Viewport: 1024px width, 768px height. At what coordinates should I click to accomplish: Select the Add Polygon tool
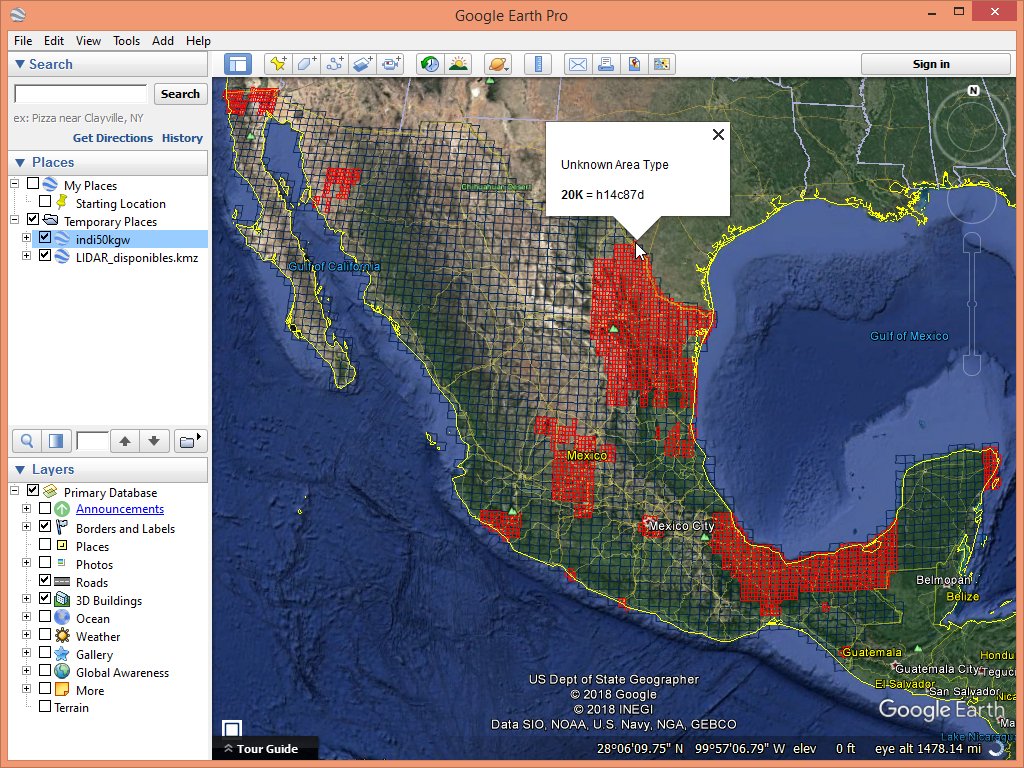307,64
